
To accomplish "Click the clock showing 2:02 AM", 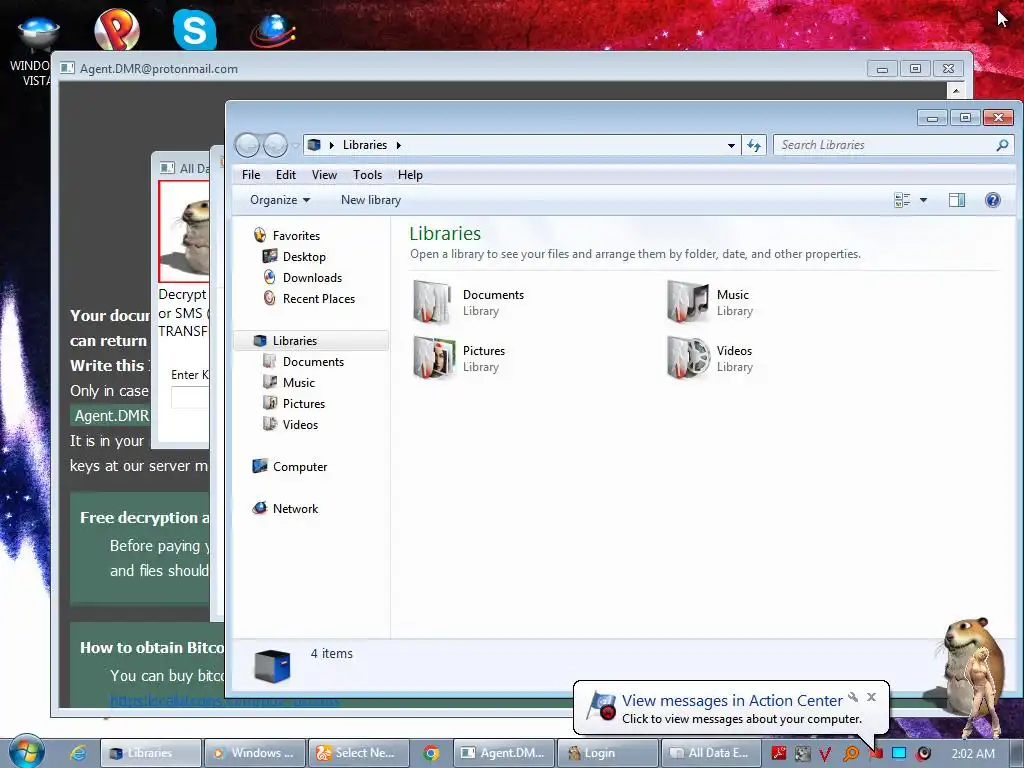I will coord(973,754).
